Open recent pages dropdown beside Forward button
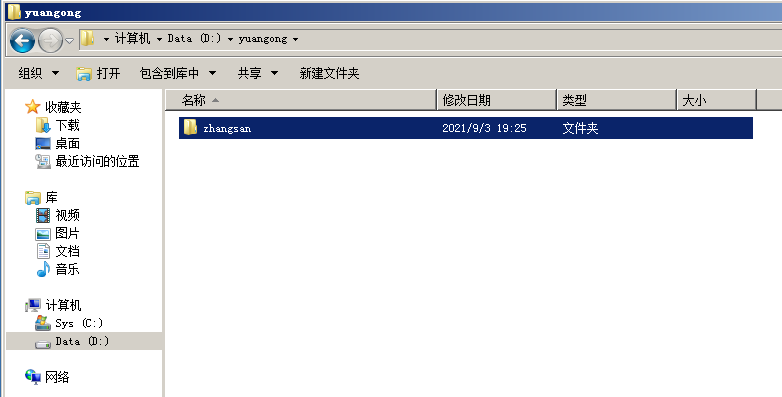 click(70, 41)
